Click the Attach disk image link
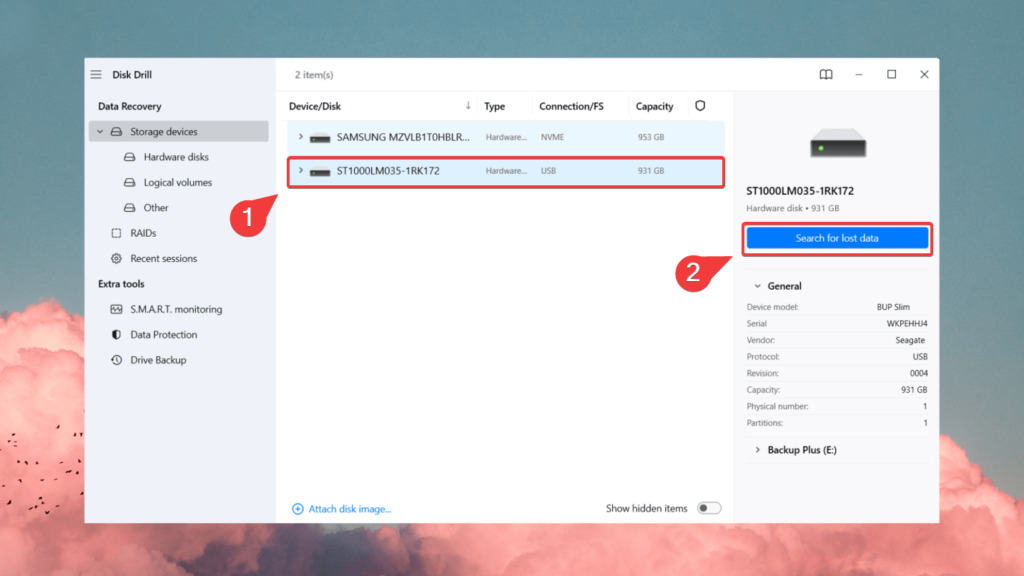The height and width of the screenshot is (576, 1024). [349, 509]
